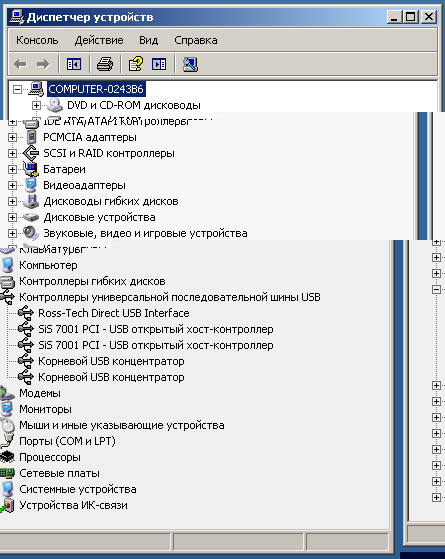Expand the Батареи node
This screenshot has width=445, height=559.
12,169
